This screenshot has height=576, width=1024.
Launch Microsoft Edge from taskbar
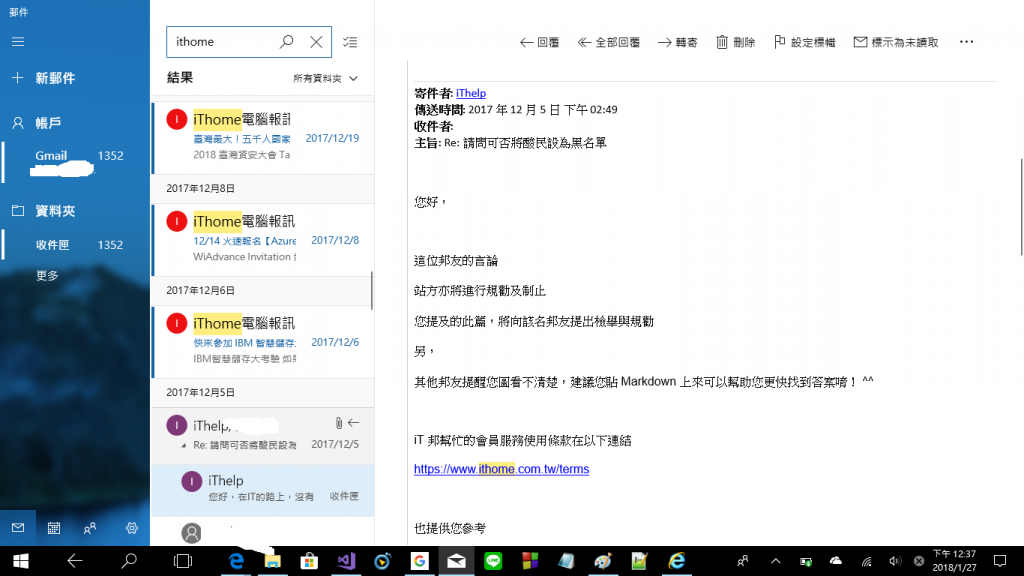236,561
